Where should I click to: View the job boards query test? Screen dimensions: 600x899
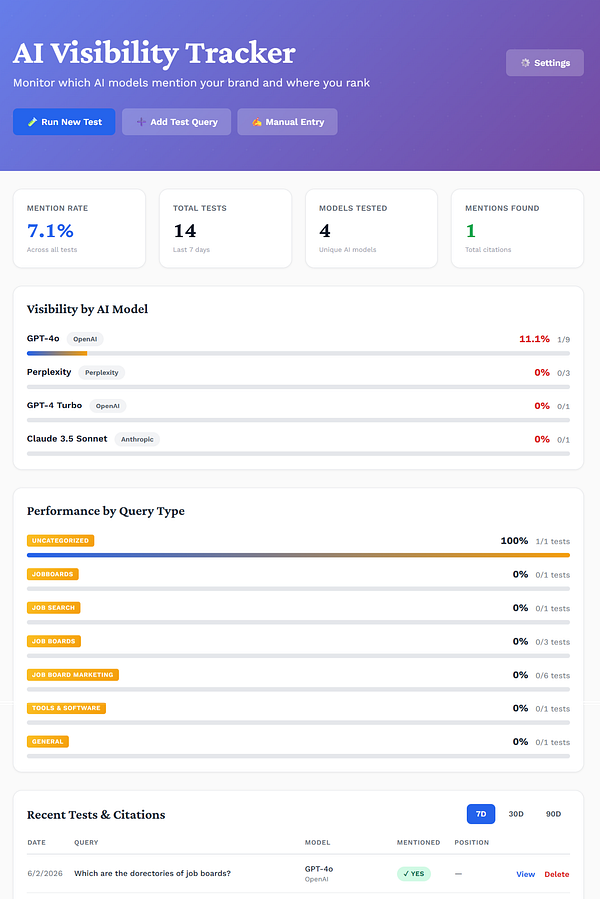[525, 874]
